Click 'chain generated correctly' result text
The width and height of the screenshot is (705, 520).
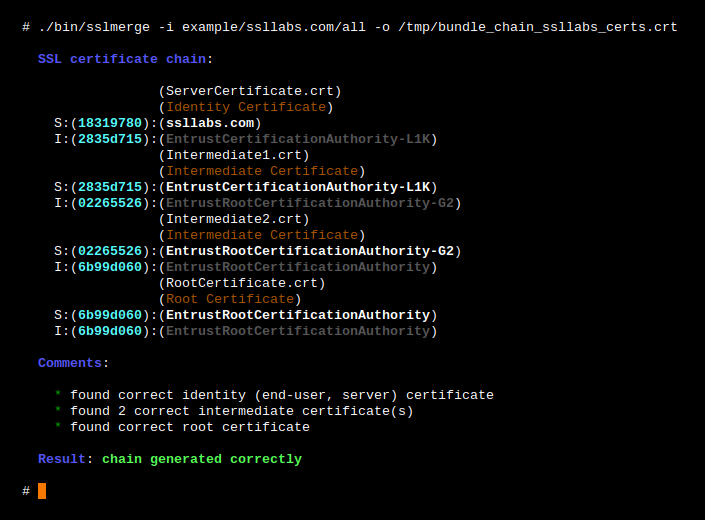[202, 459]
